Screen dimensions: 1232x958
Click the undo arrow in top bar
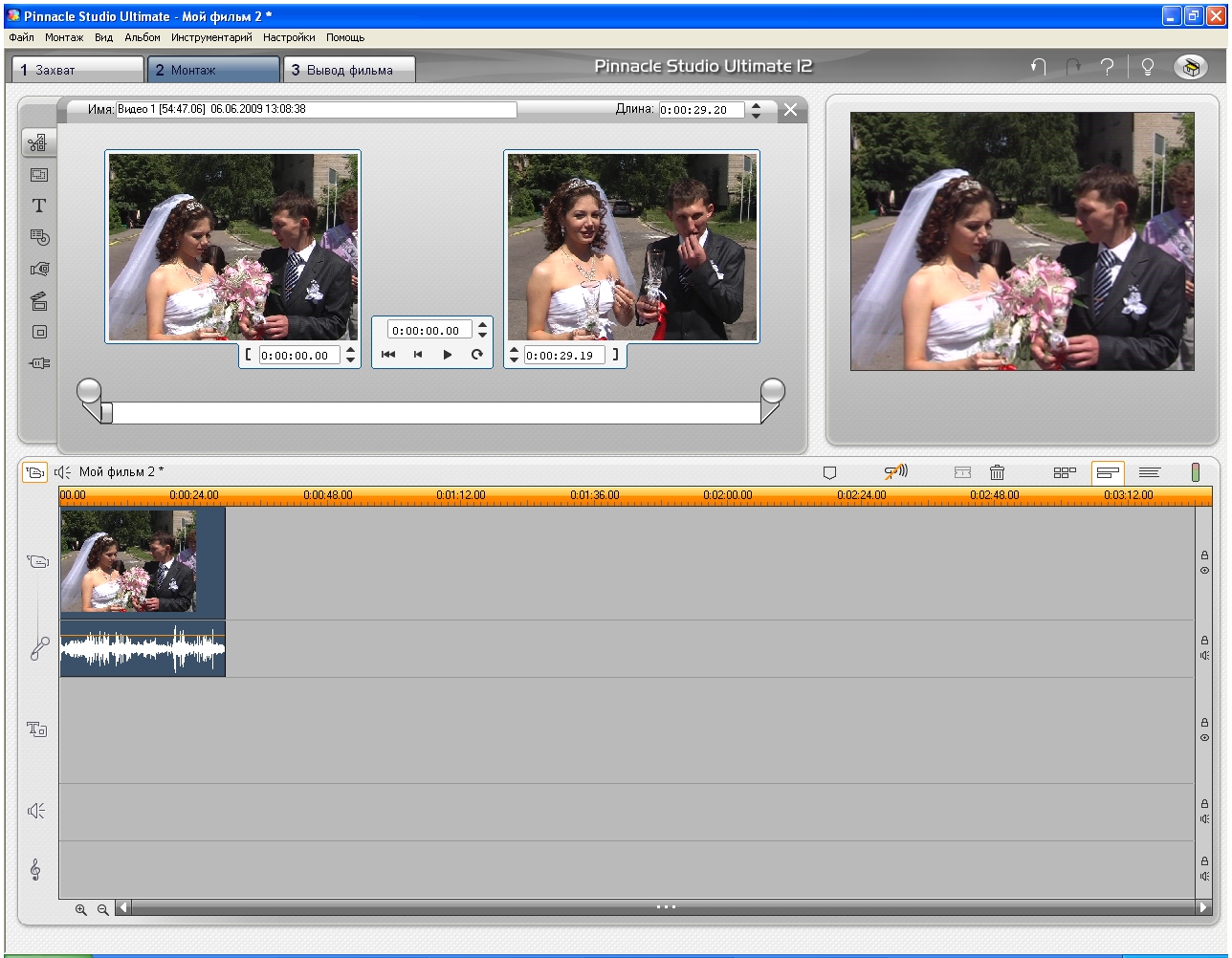pos(1039,67)
